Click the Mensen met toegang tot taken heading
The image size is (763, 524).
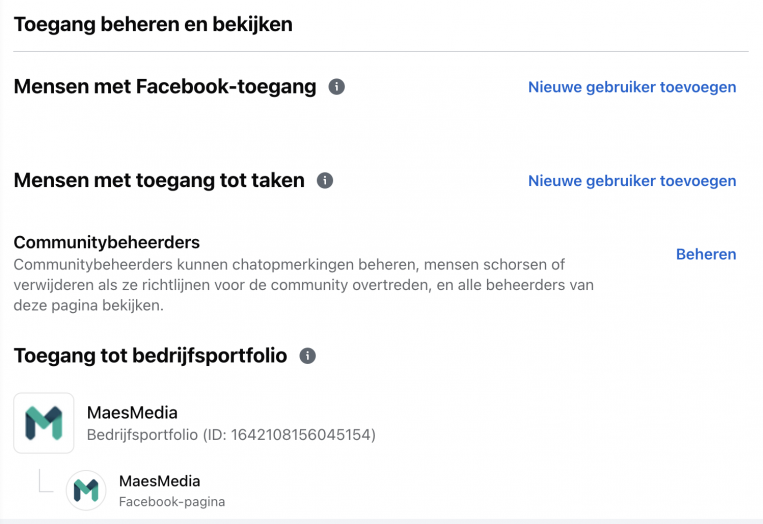click(x=159, y=180)
